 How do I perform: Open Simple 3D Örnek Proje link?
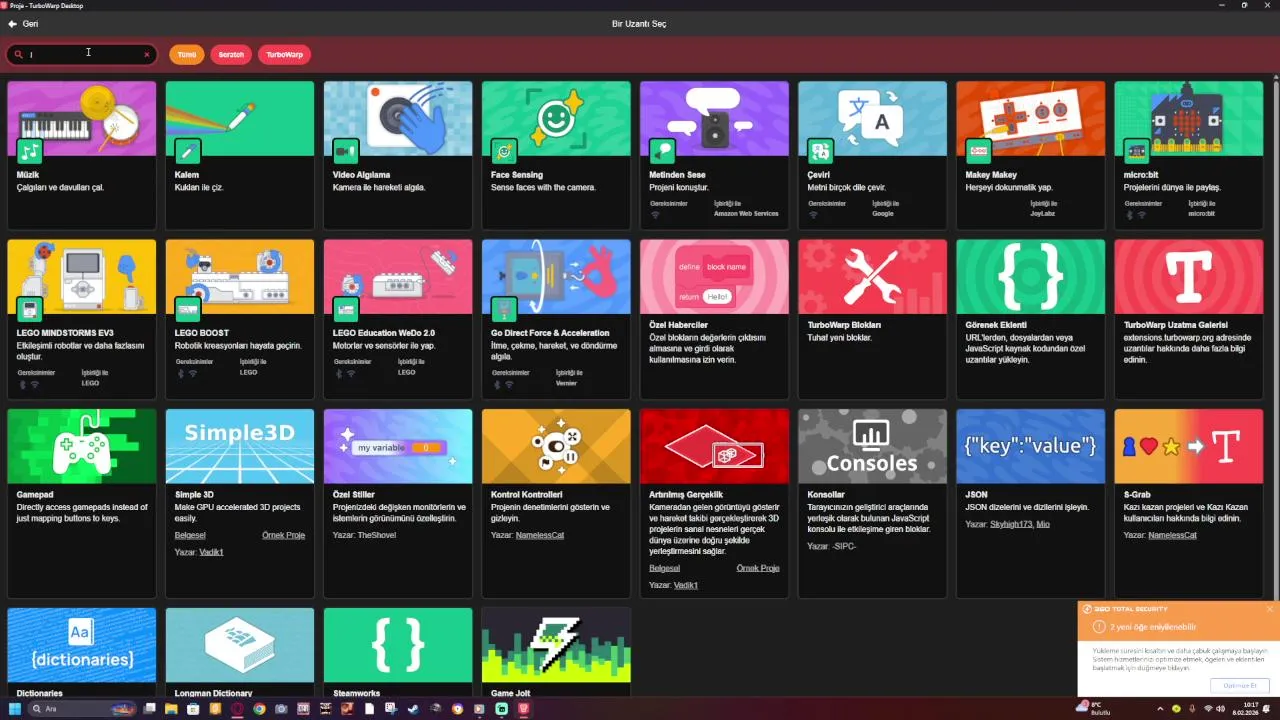(x=283, y=535)
